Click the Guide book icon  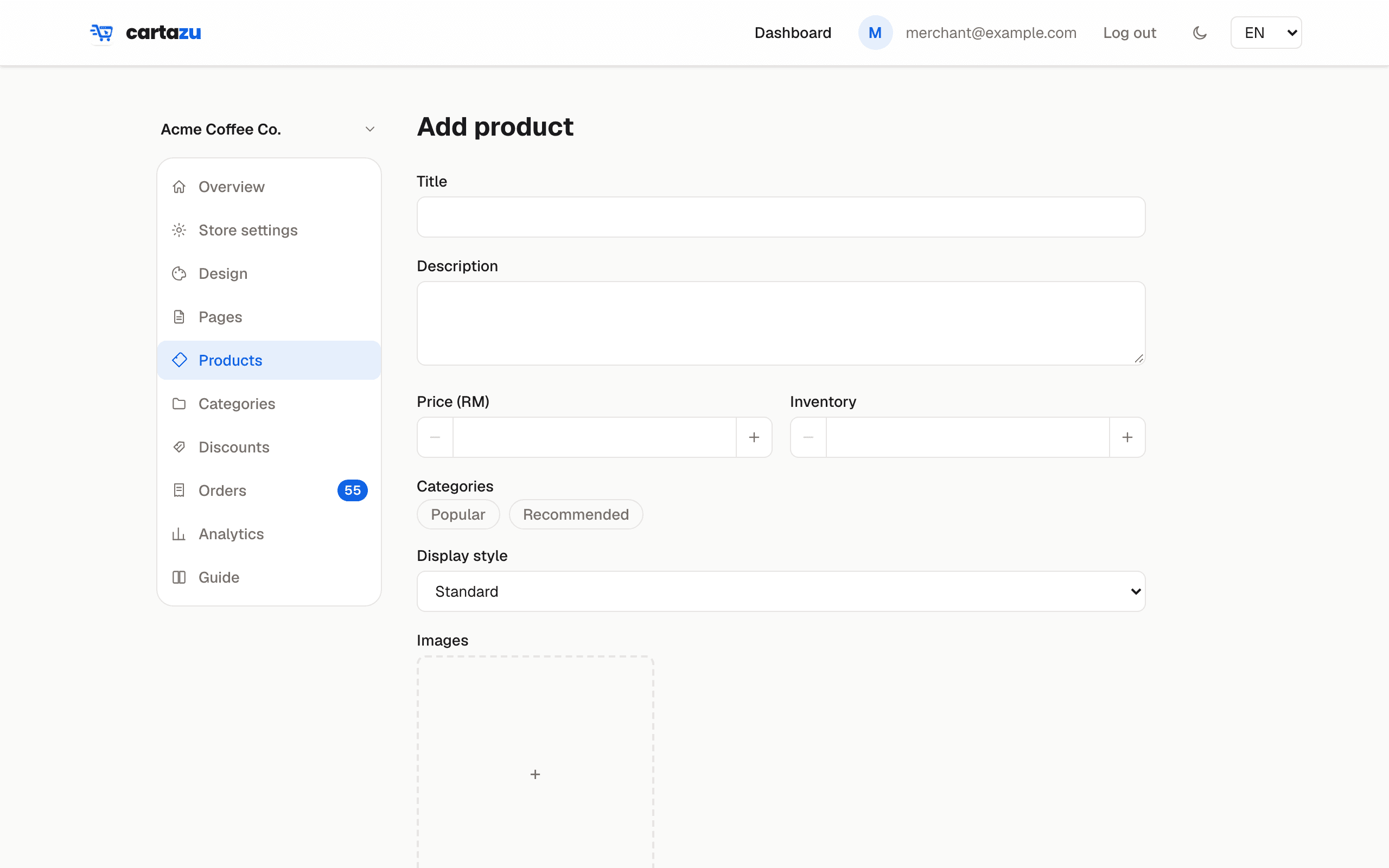pos(179,577)
